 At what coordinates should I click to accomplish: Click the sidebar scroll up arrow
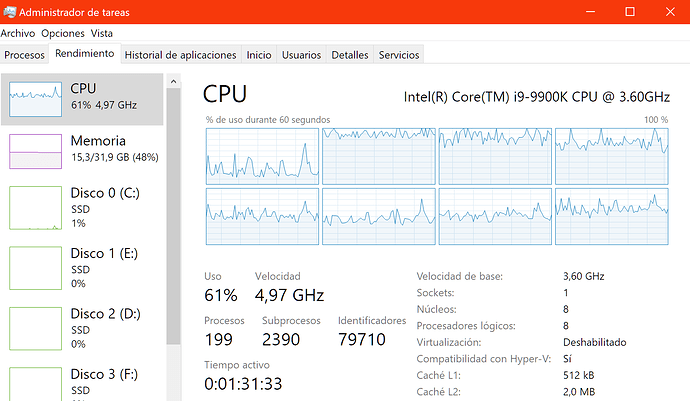[x=173, y=81]
